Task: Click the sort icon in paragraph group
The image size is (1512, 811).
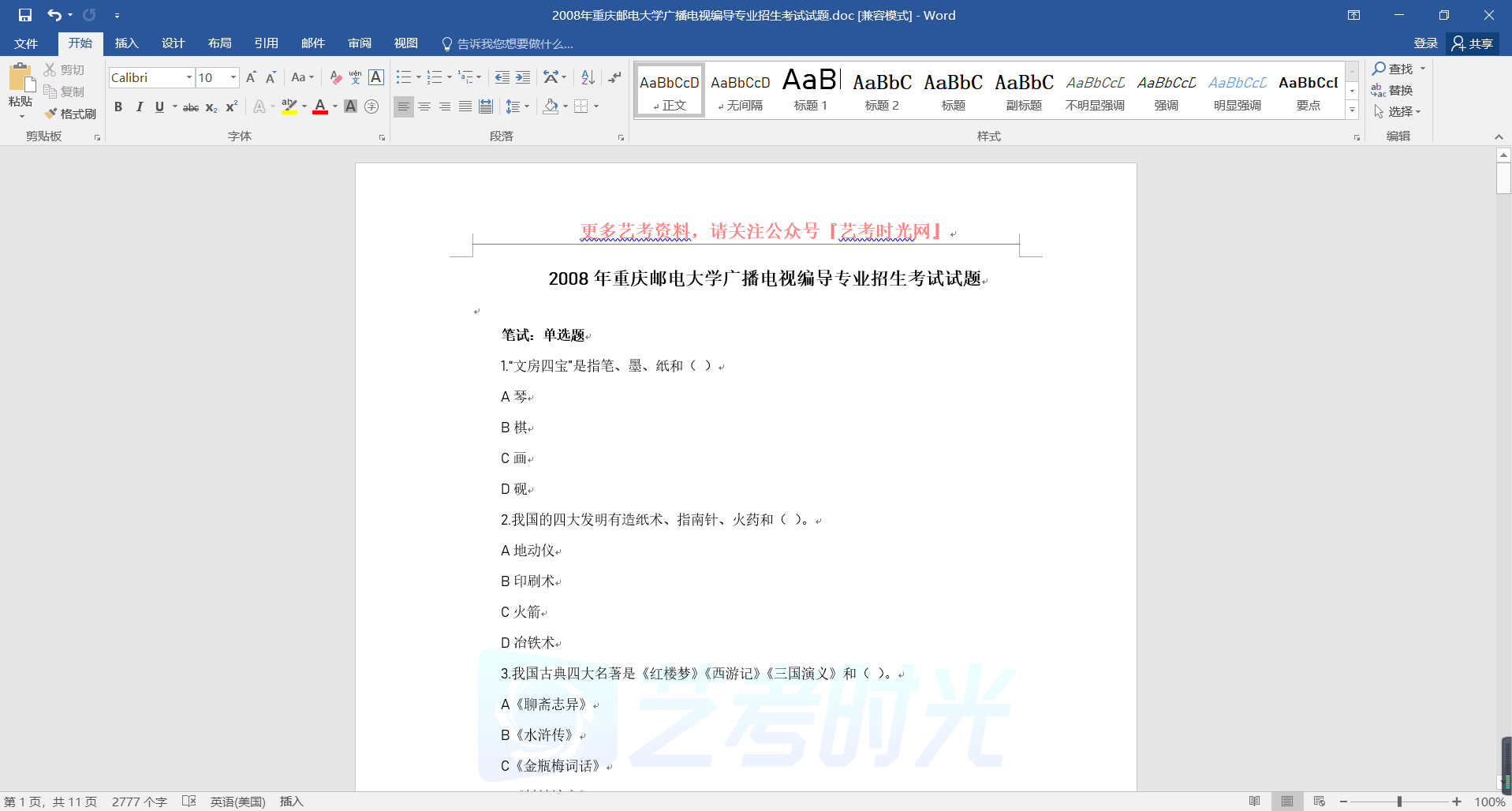Action: [588, 77]
